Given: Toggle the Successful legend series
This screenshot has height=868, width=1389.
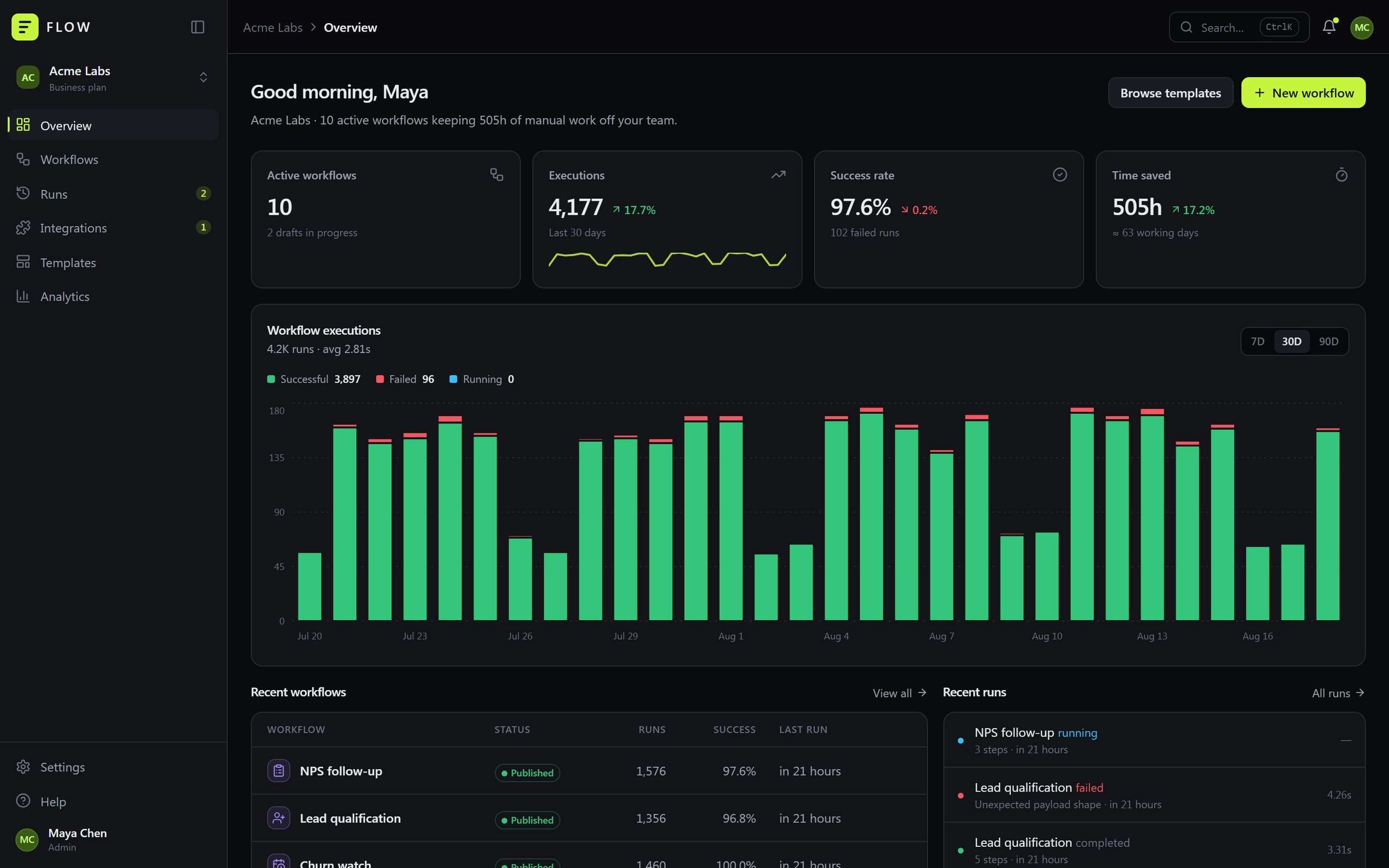Looking at the screenshot, I should (x=314, y=379).
